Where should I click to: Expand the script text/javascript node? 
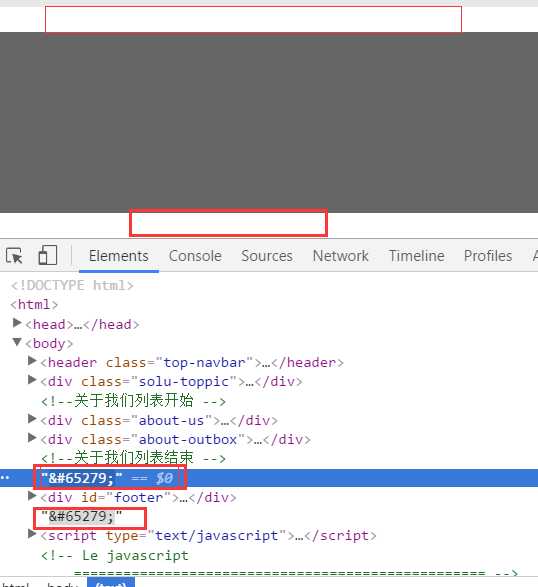coord(33,534)
